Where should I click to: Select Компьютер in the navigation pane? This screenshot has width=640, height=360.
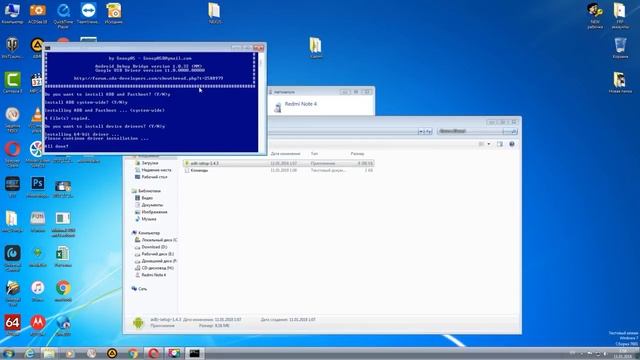tap(149, 233)
